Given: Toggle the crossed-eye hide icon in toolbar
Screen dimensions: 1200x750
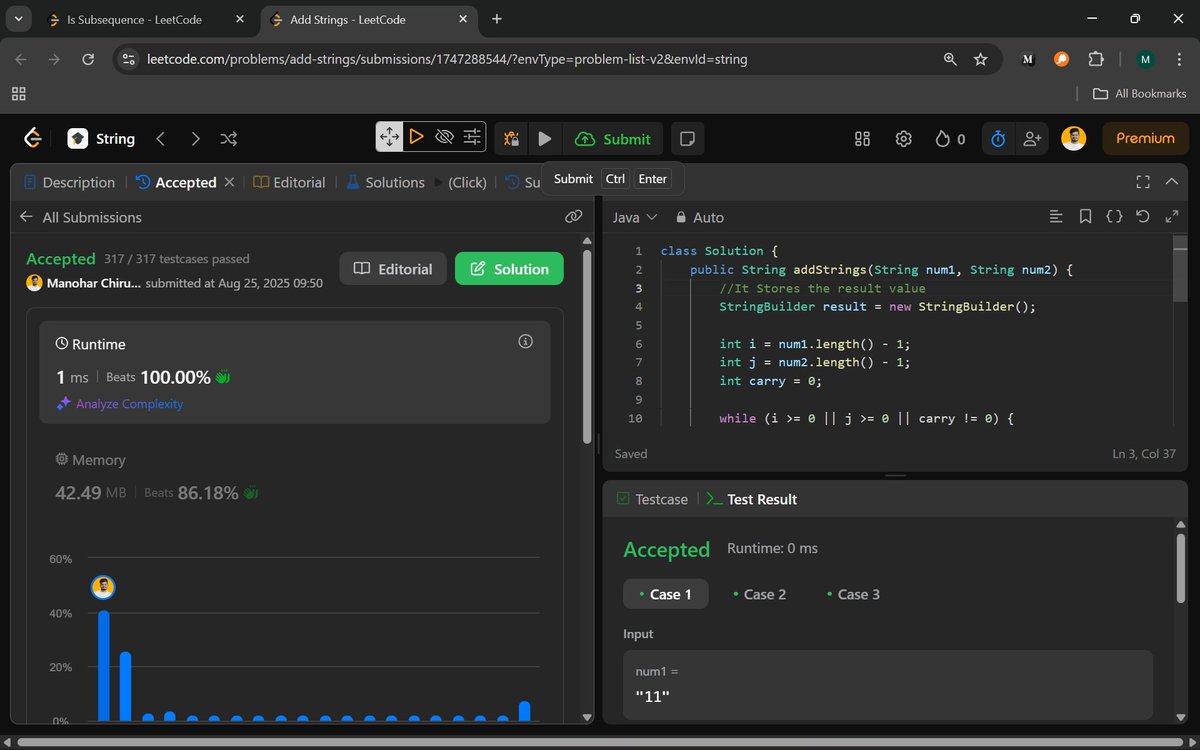Looking at the screenshot, I should (445, 137).
